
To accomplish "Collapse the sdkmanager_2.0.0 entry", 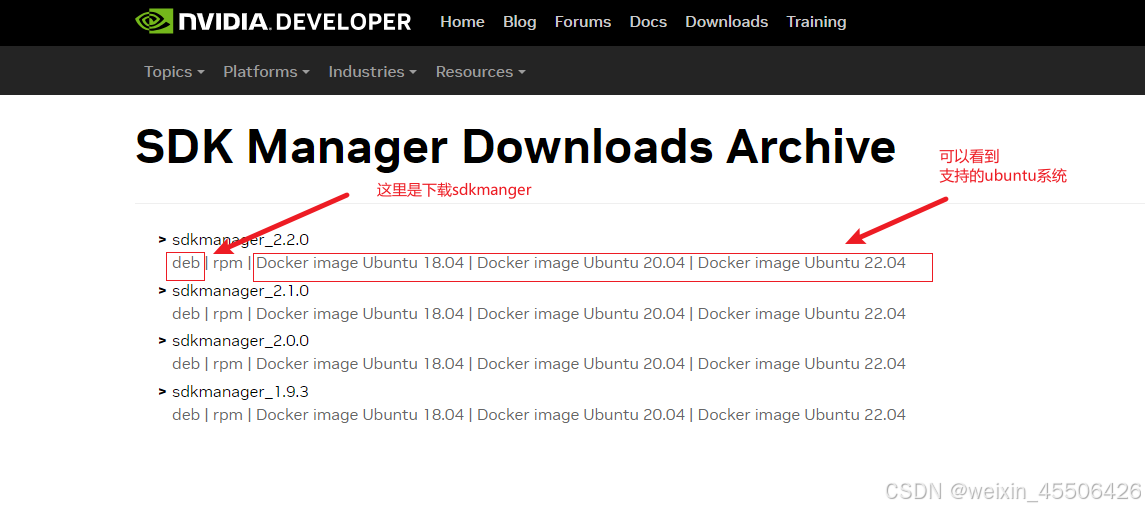I will pos(234,341).
